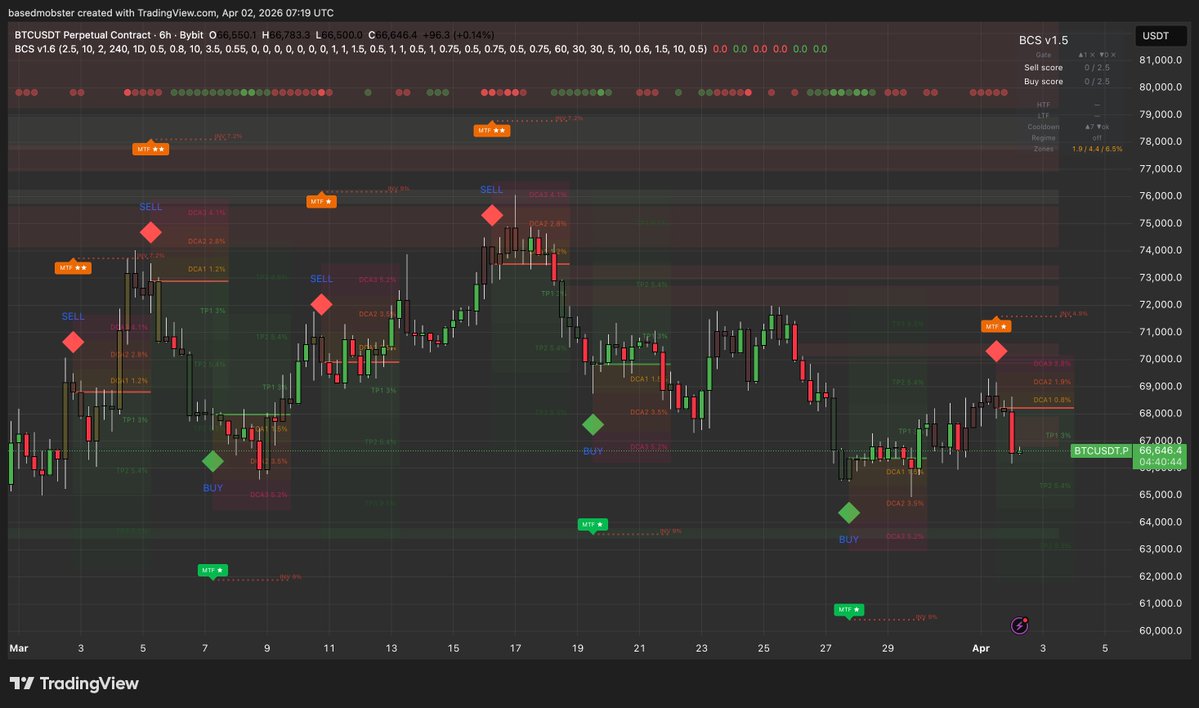This screenshot has width=1199, height=708.
Task: Click the 04:40:44 bar countdown timer
Action: click(1160, 462)
